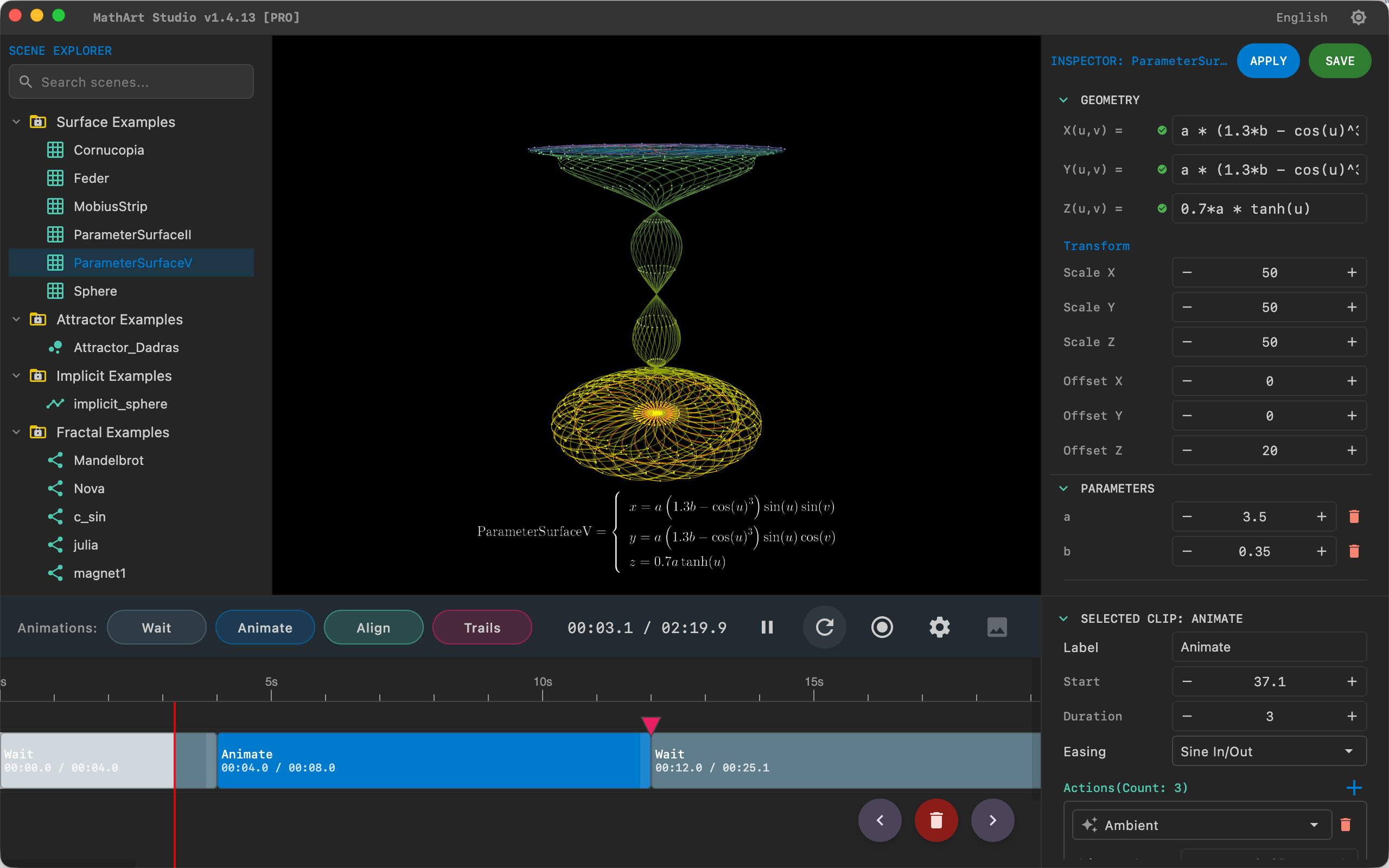Toggle the green validity check for X(u,v)
Image resolution: width=1389 pixels, height=868 pixels.
point(1163,130)
